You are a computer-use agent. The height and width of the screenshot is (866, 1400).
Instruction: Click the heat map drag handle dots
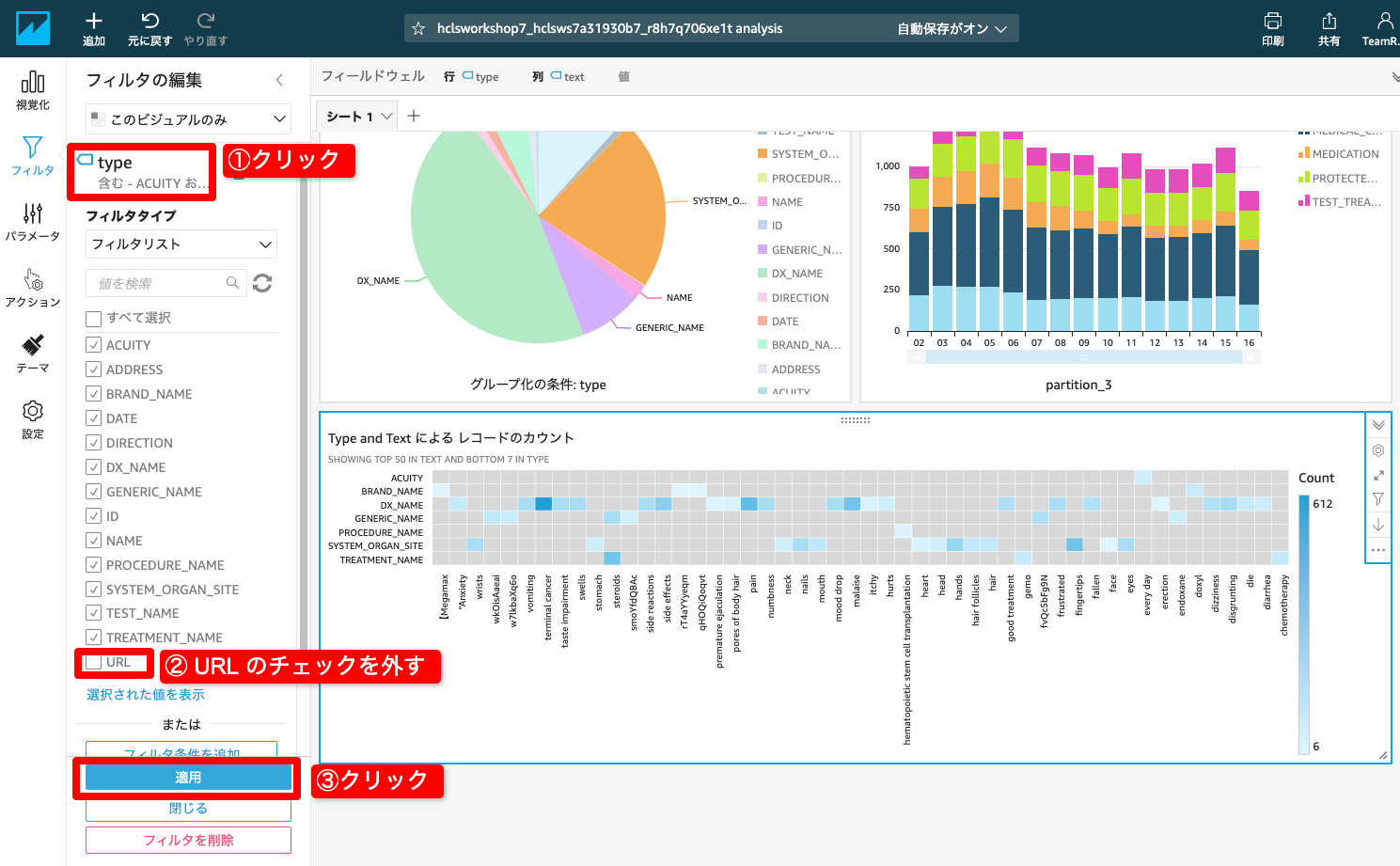tap(855, 420)
